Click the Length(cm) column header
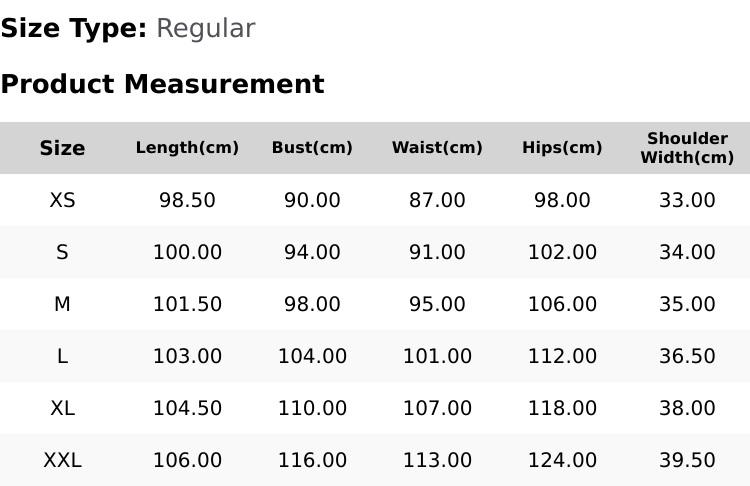This screenshot has height=486, width=750. (x=188, y=148)
